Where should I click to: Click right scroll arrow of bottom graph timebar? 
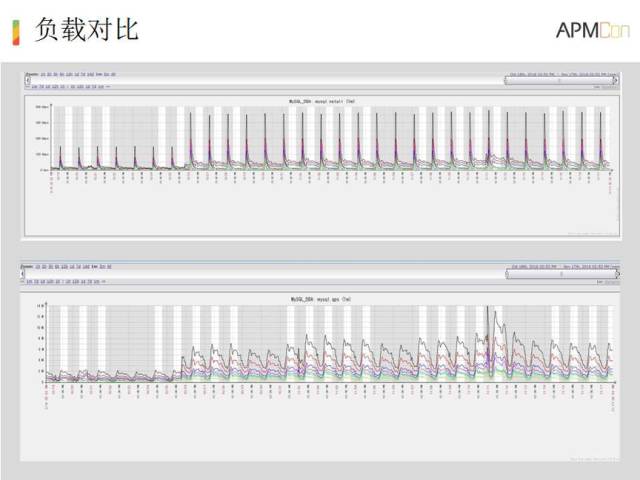pos(617,274)
